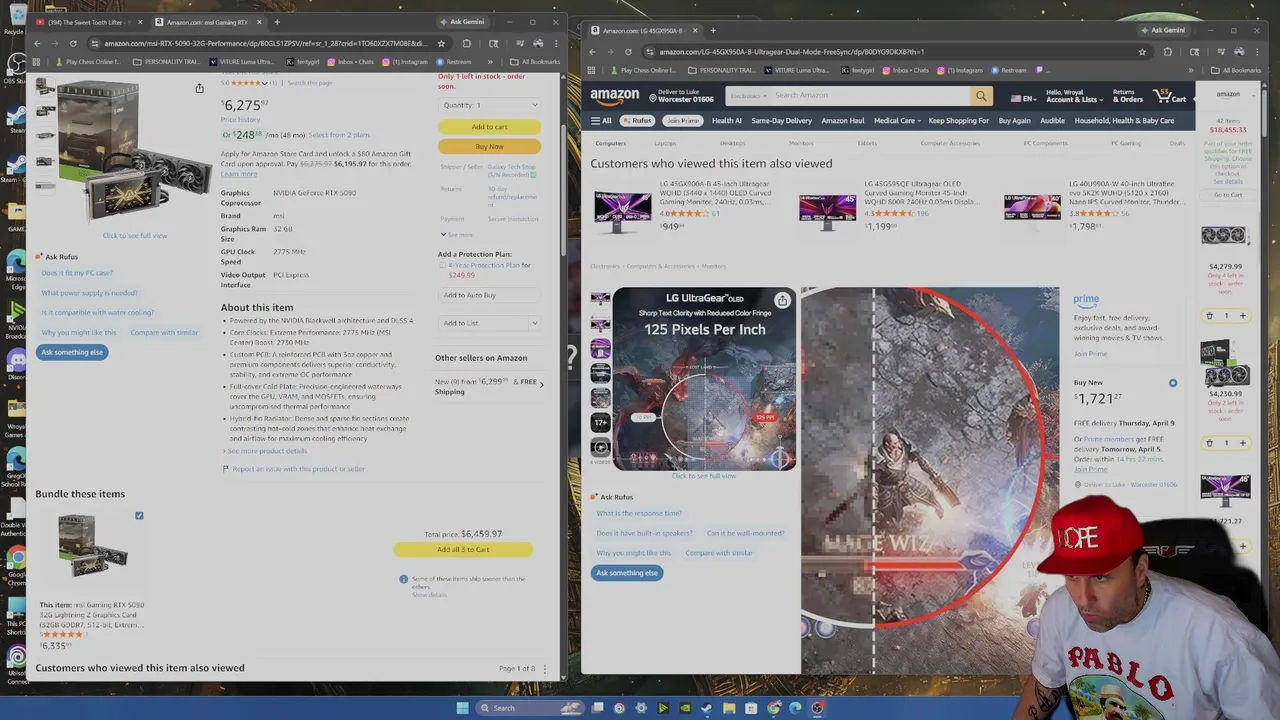This screenshot has width=1280, height=720.
Task: Click share icon on LG UltraGear product image
Action: tap(782, 300)
